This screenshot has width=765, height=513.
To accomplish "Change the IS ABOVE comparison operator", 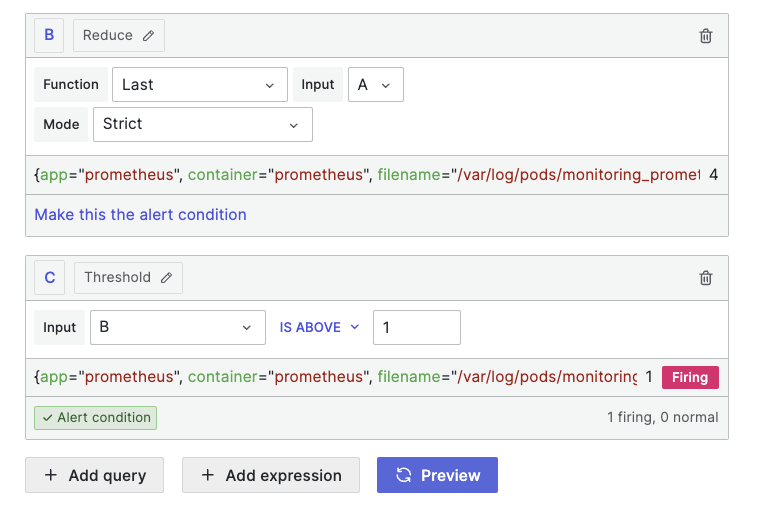I will point(318,327).
